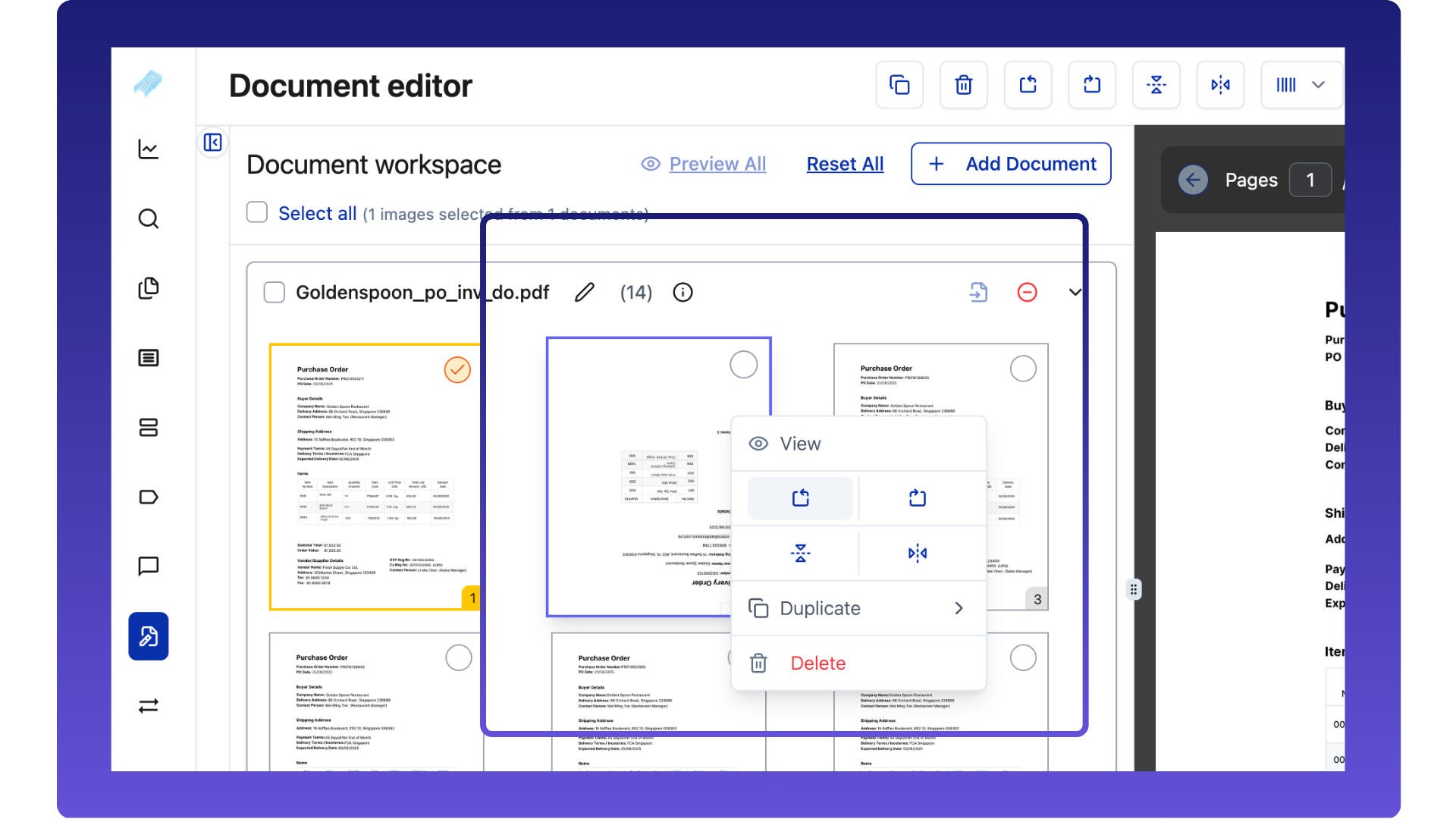The width and height of the screenshot is (1456, 819).
Task: Rename Goldenspoon_po_inv_do.pdf with the pencil icon
Action: (x=585, y=292)
